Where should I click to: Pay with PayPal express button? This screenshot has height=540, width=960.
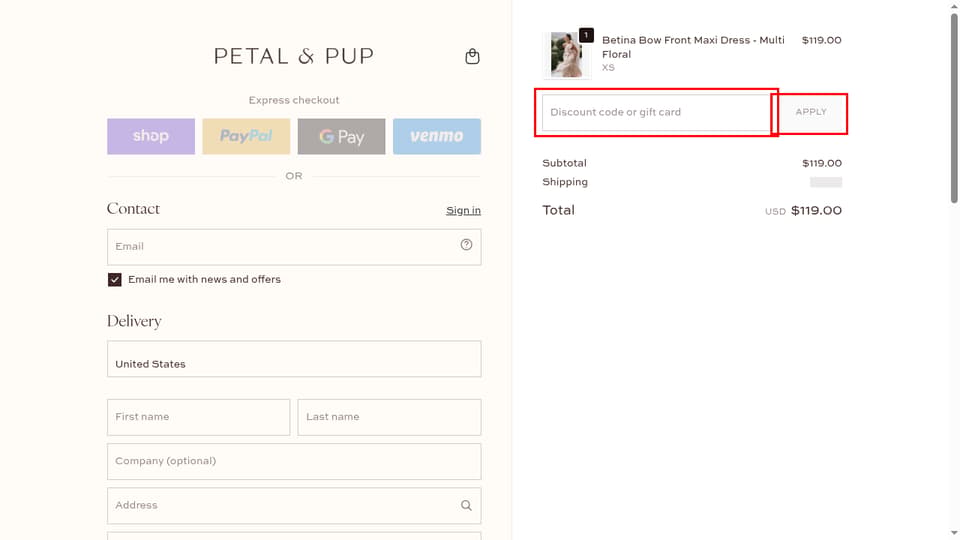click(246, 137)
